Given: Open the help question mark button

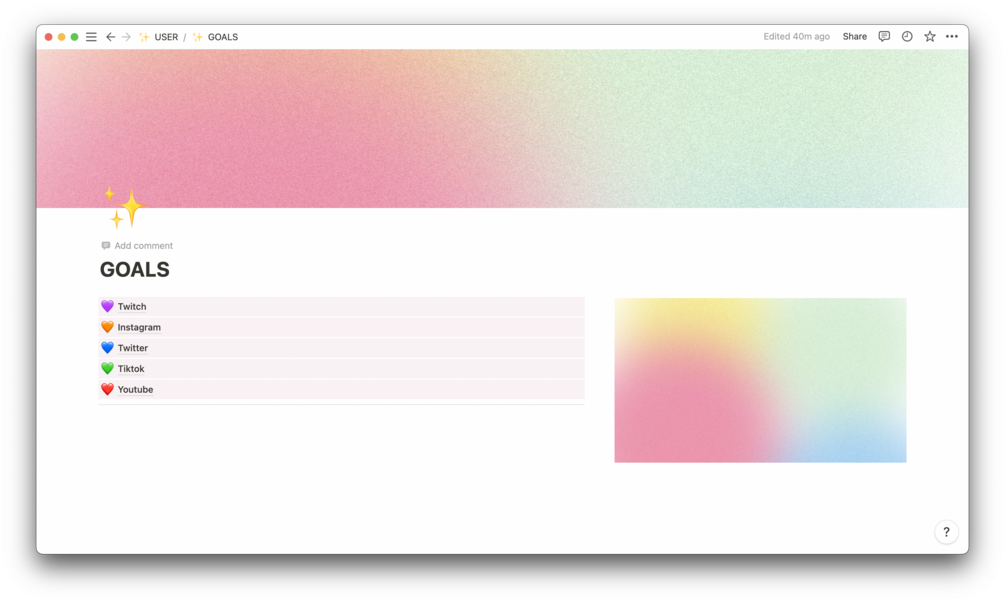Looking at the screenshot, I should coord(946,532).
